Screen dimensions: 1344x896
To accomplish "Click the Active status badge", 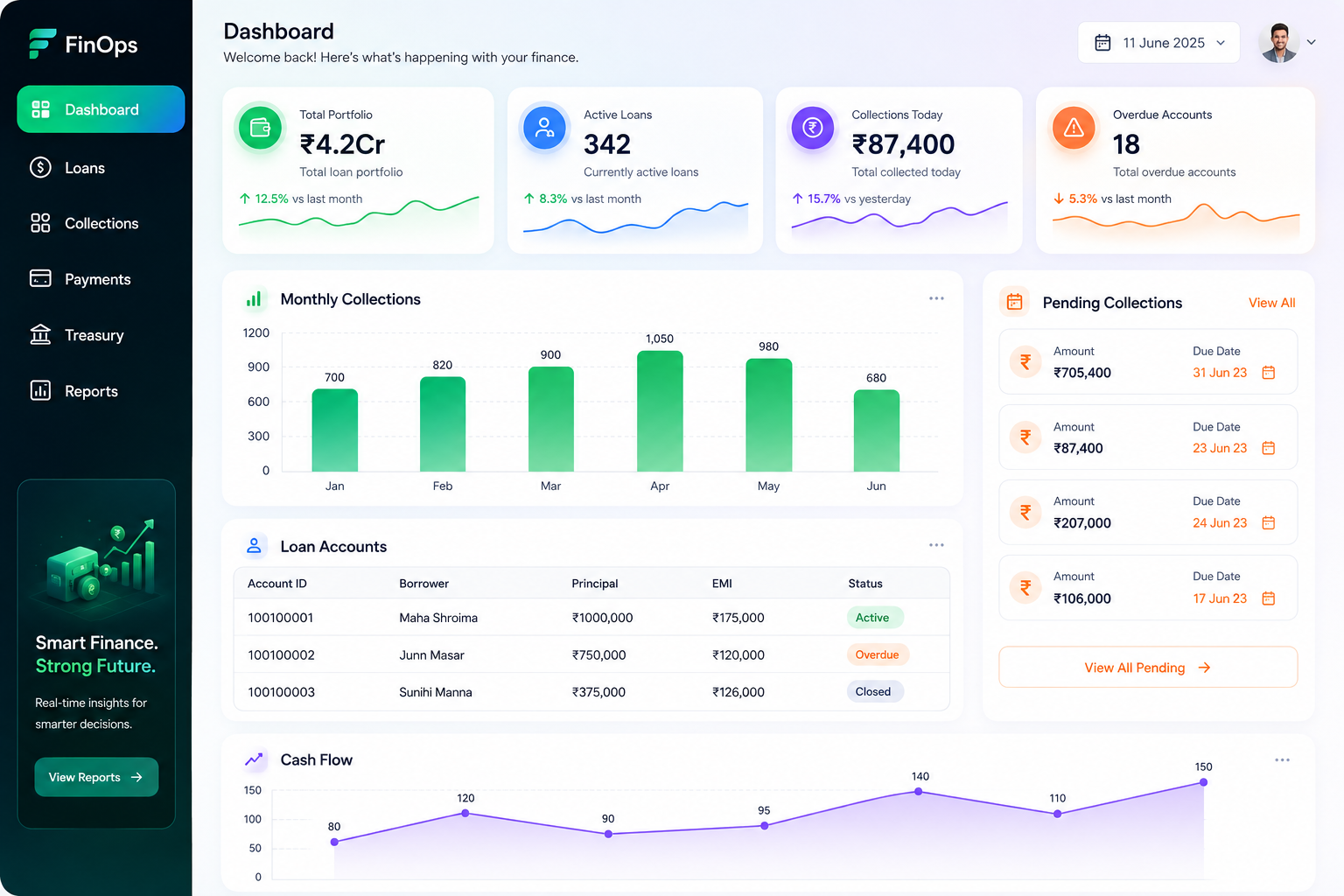I will click(x=875, y=618).
